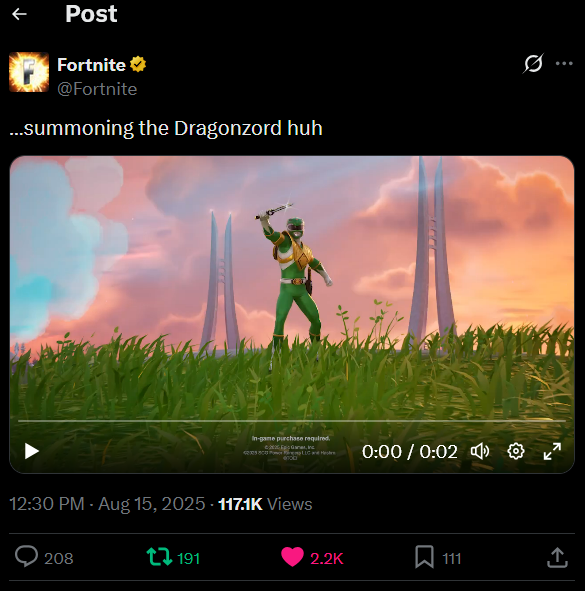Screen dimensions: 585x591
Task: Seek along the video progress bar
Action: click(292, 420)
